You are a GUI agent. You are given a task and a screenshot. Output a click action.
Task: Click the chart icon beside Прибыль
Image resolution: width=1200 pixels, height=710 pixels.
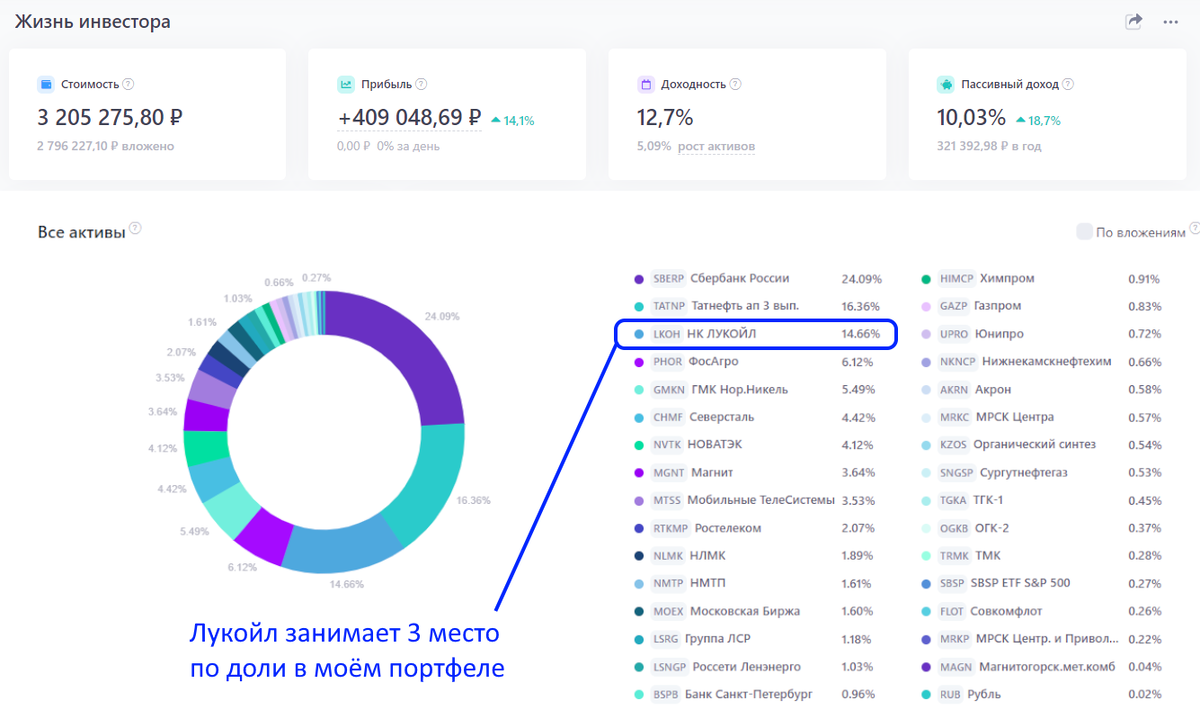345,85
